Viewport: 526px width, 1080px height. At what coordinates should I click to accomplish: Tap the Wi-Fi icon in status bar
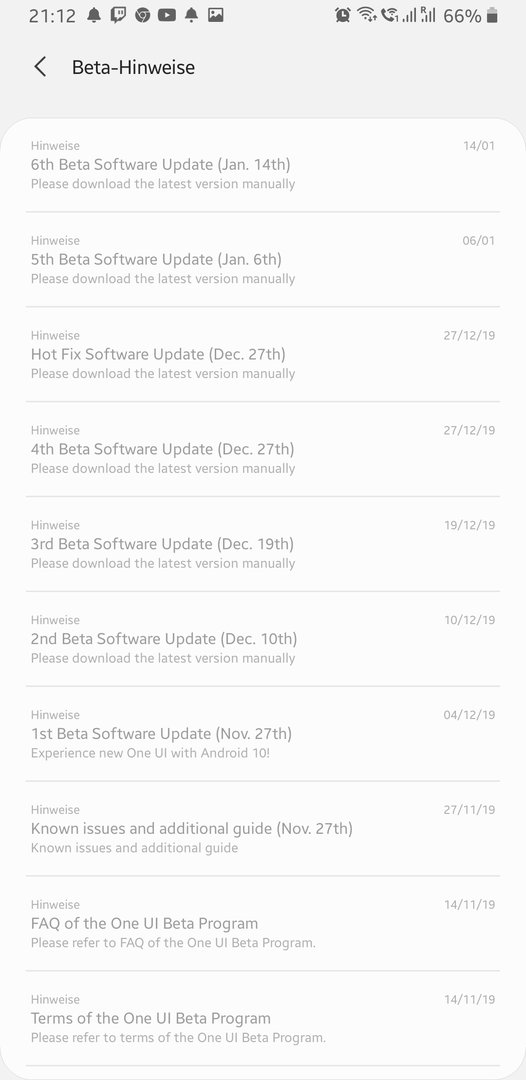click(366, 15)
